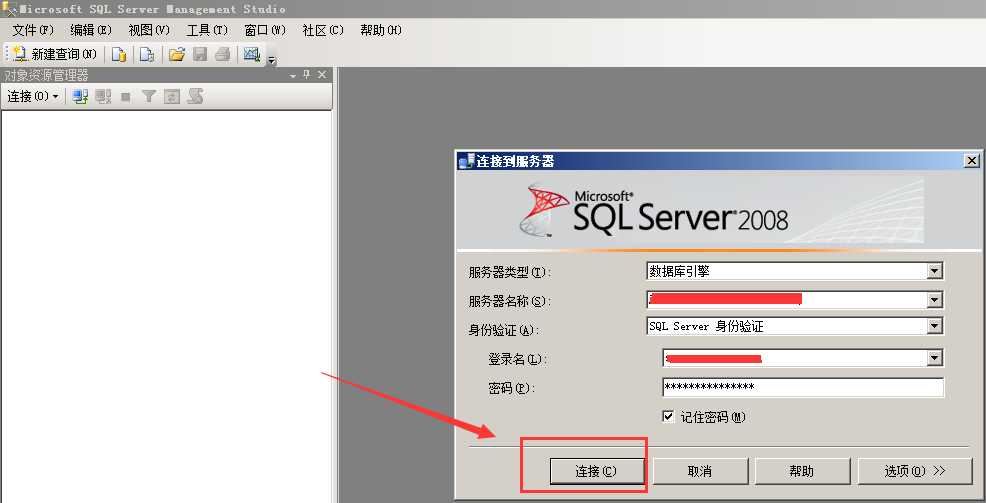This screenshot has width=986, height=503.
Task: Close the 连接到服务器 dialog
Action: [972, 161]
